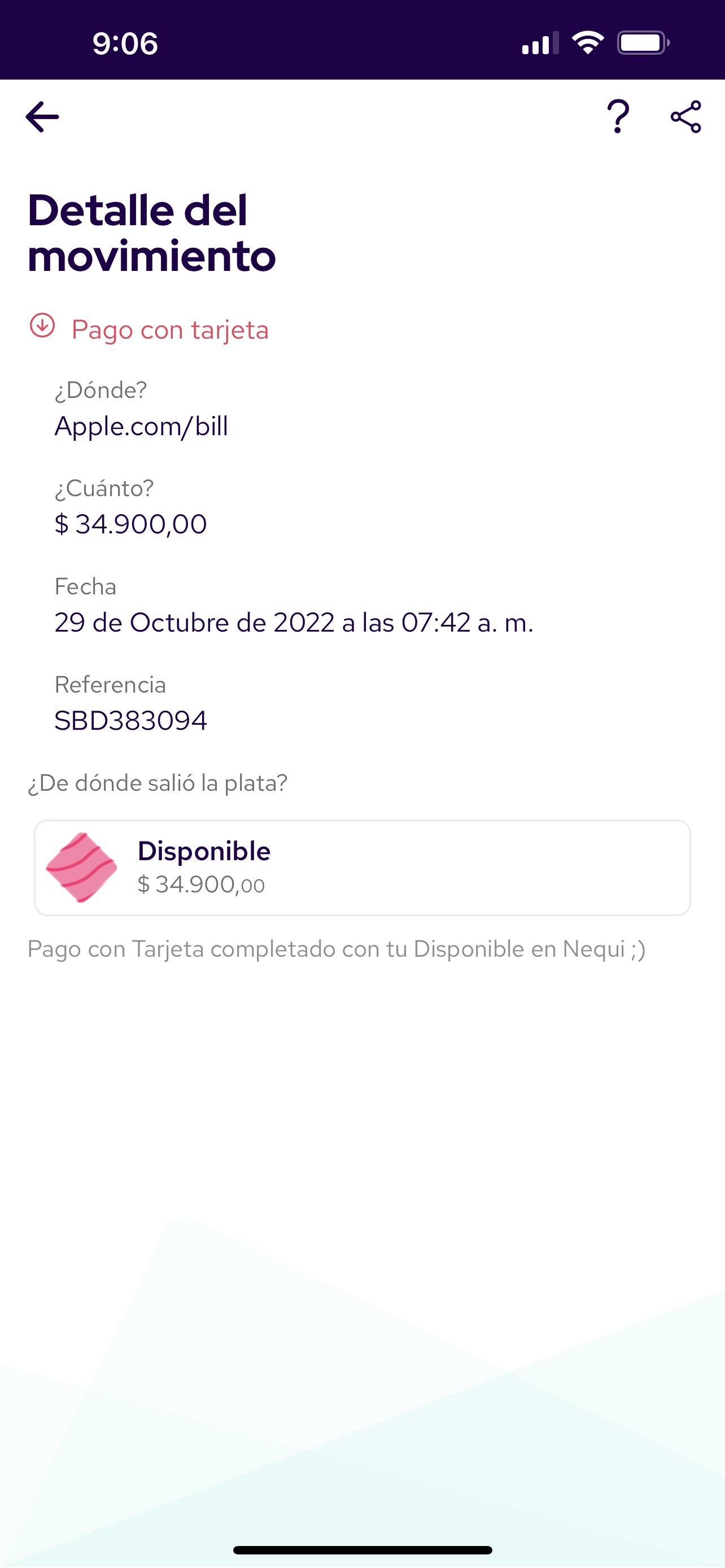Tap the Disponible amount $ 34.900,00 in card
This screenshot has width=725, height=1568.
coord(201,884)
